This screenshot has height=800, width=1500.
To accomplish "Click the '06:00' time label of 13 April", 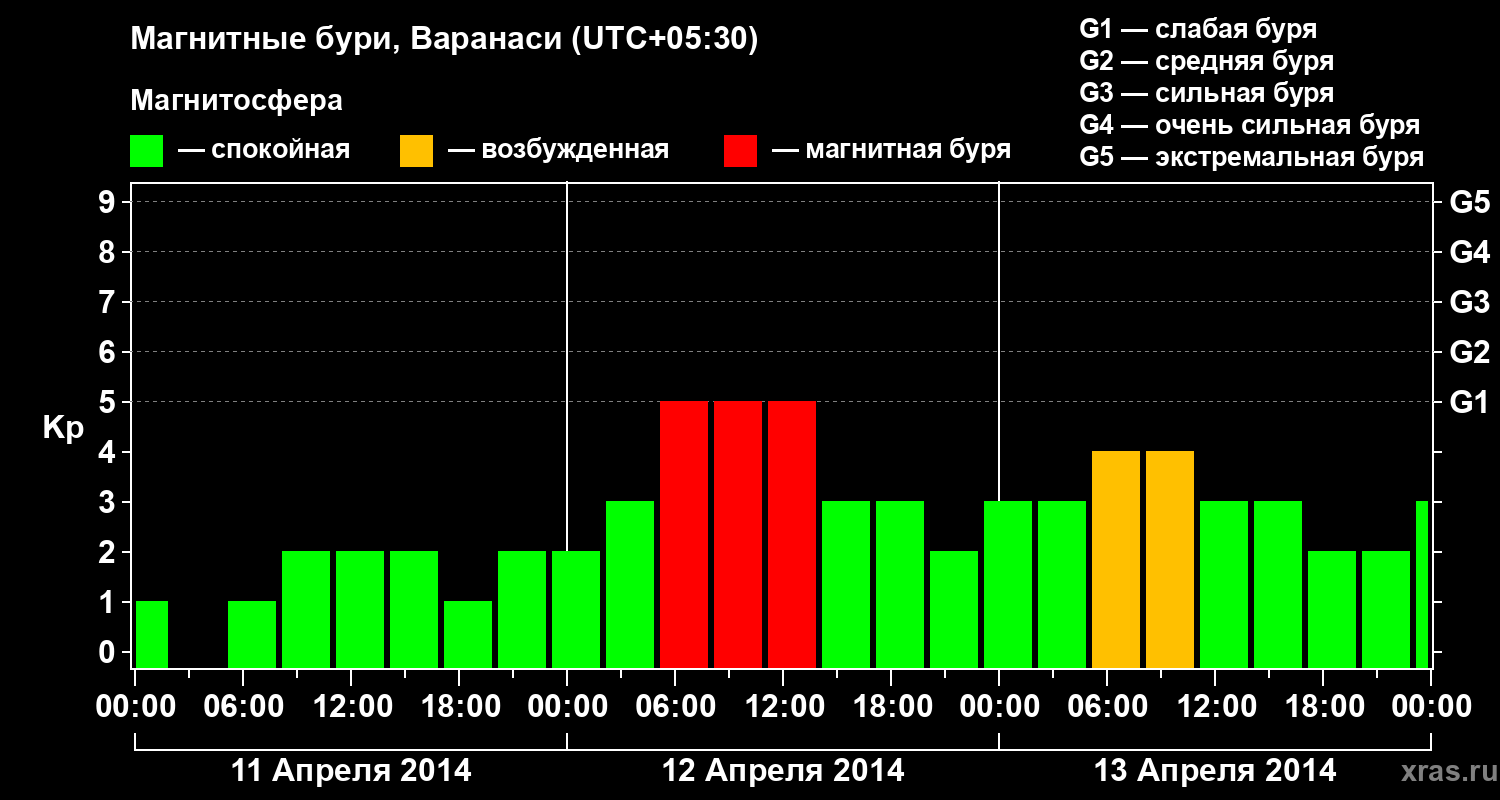I will pos(1107,707).
